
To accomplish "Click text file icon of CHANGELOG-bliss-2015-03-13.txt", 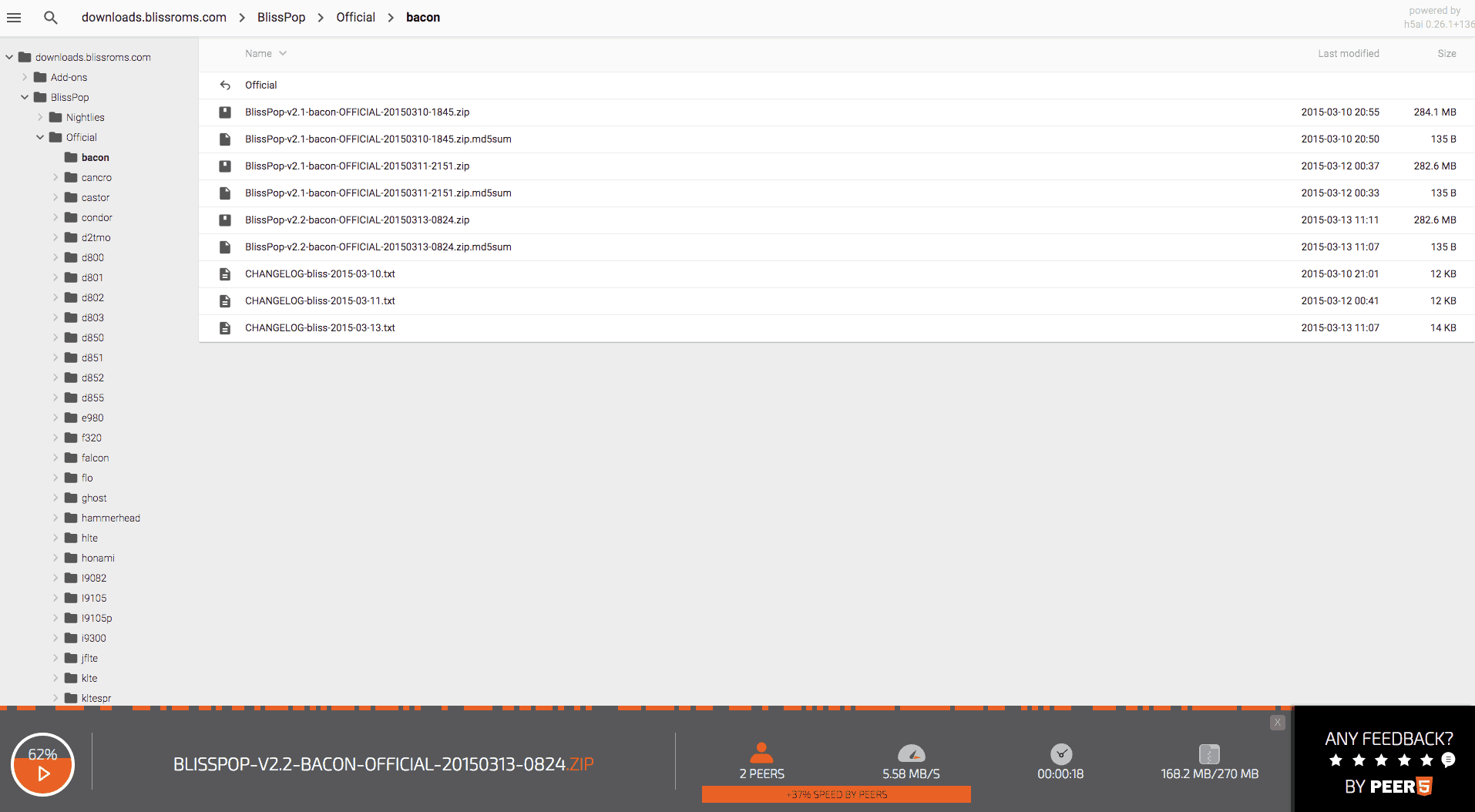I will [x=225, y=327].
